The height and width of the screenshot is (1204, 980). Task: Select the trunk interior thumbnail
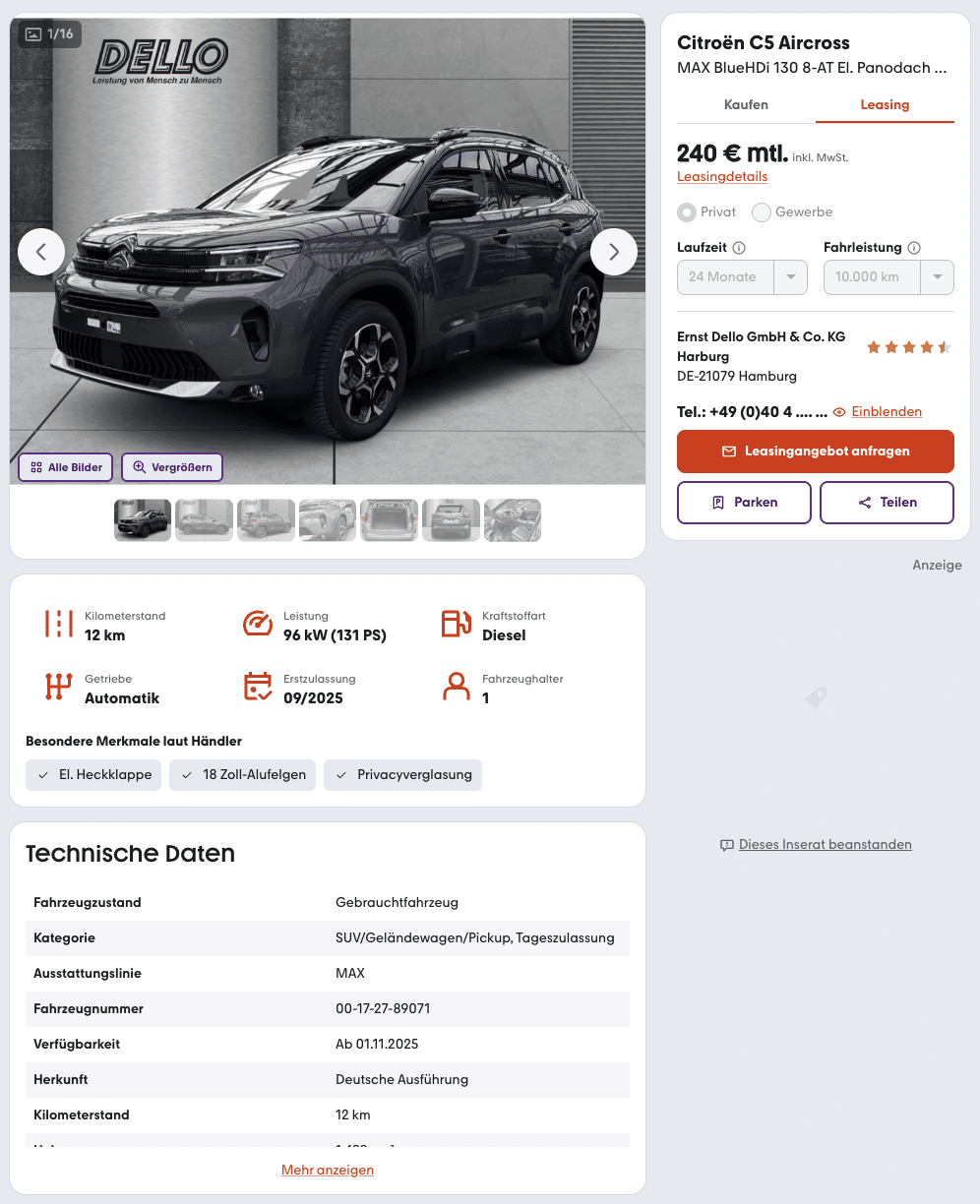pyautogui.click(x=389, y=520)
